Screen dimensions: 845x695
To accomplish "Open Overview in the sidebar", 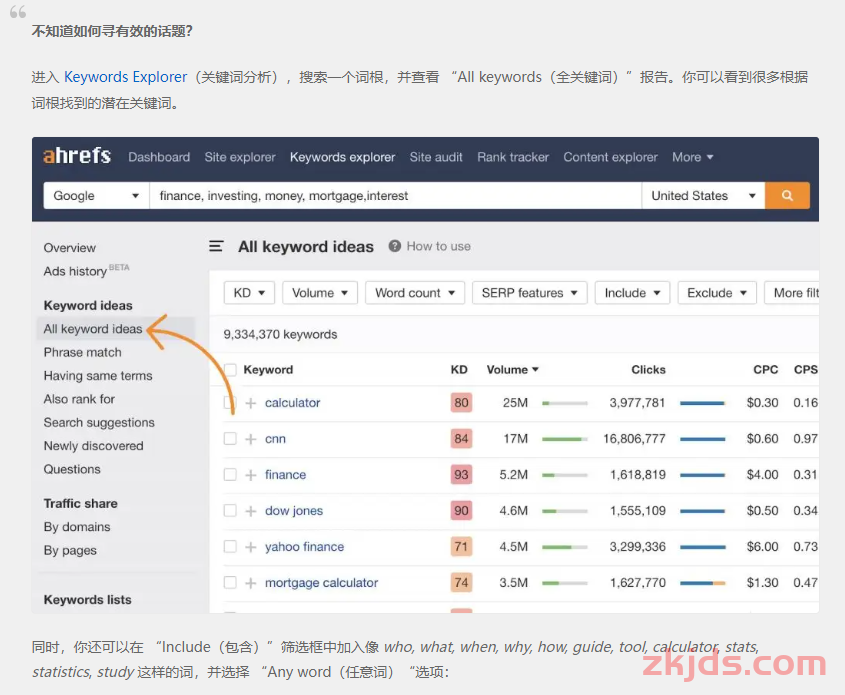I will (70, 248).
